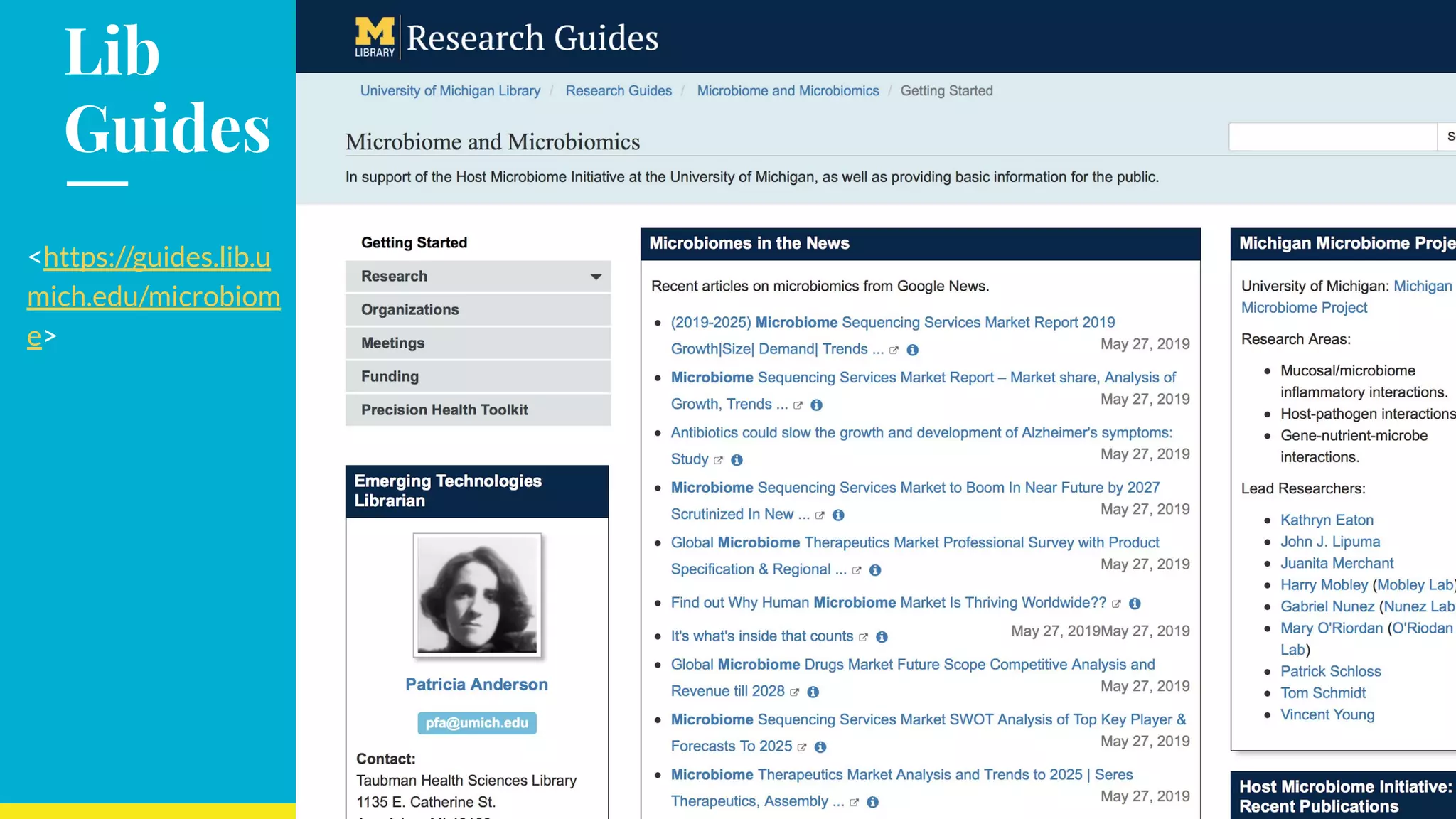Screen dimensions: 1456x819
Task: Click info icon after 'Growth, Trends ...'
Action: (816, 405)
